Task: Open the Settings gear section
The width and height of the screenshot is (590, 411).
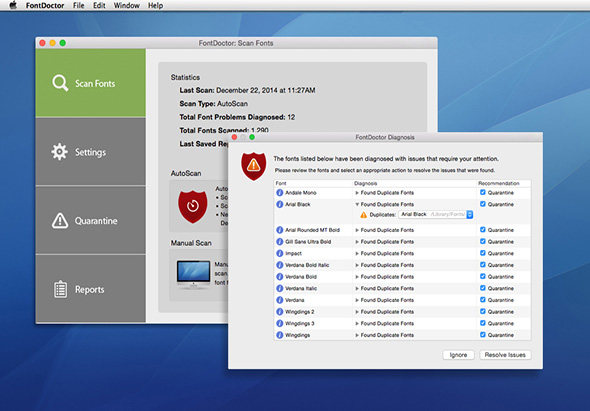Action: click(x=91, y=152)
